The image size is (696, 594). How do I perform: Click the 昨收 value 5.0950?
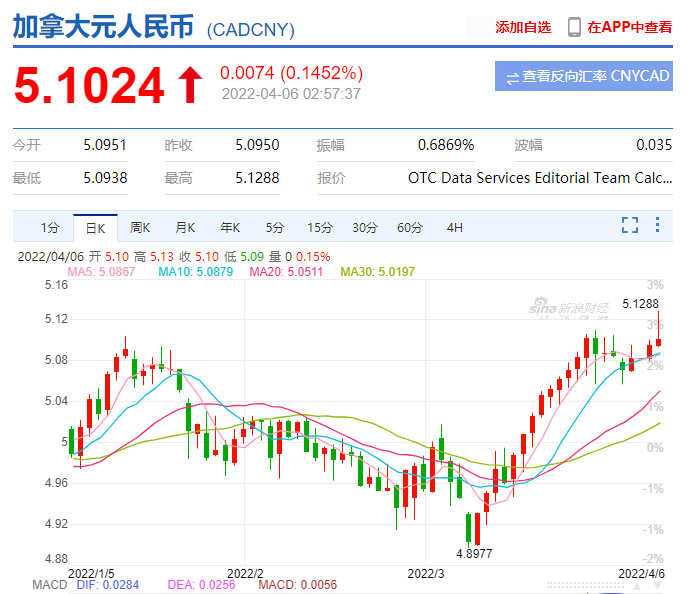[257, 145]
